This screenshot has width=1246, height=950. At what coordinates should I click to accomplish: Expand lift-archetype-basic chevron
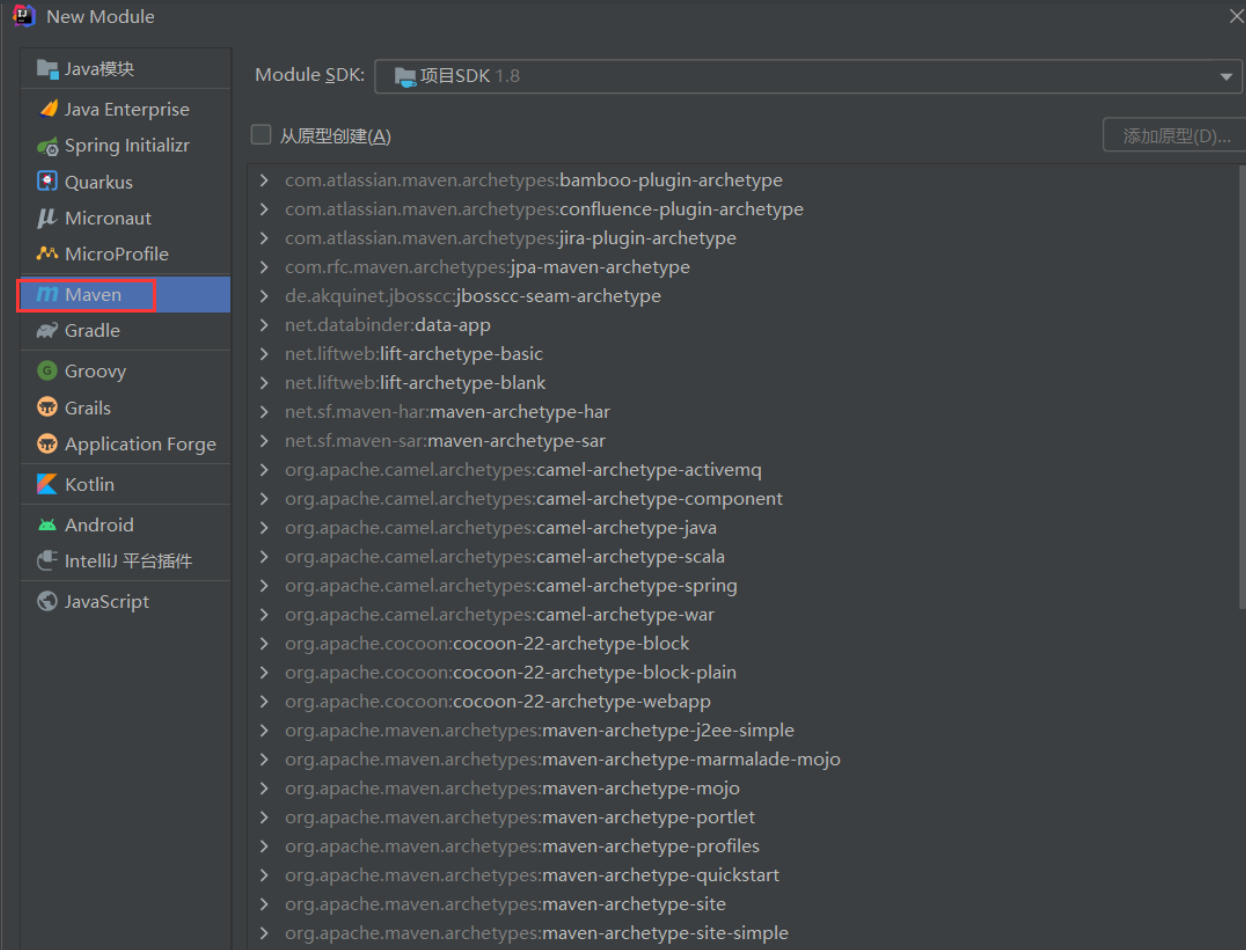(264, 354)
